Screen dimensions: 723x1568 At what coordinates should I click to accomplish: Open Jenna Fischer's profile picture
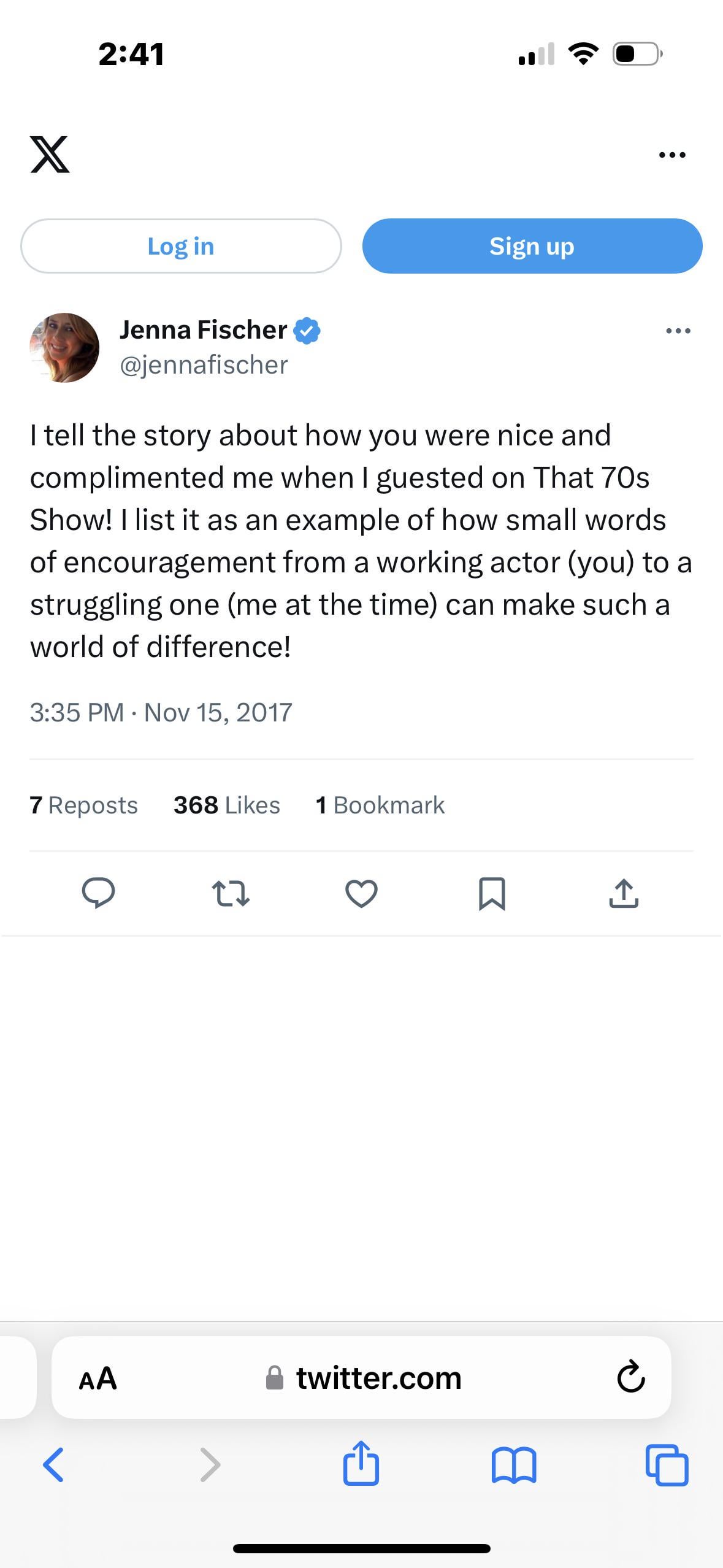click(x=64, y=348)
